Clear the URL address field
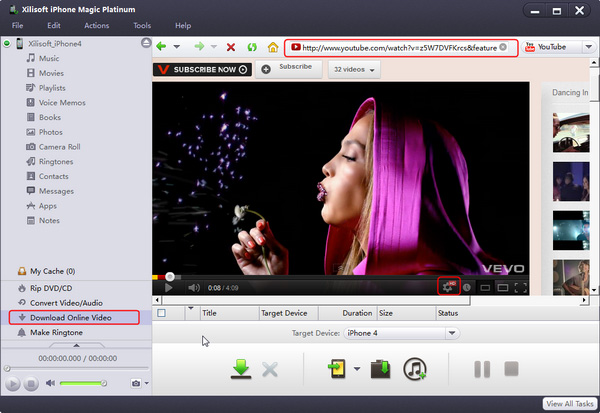Viewport: 600px width, 413px height. pyautogui.click(x=503, y=47)
